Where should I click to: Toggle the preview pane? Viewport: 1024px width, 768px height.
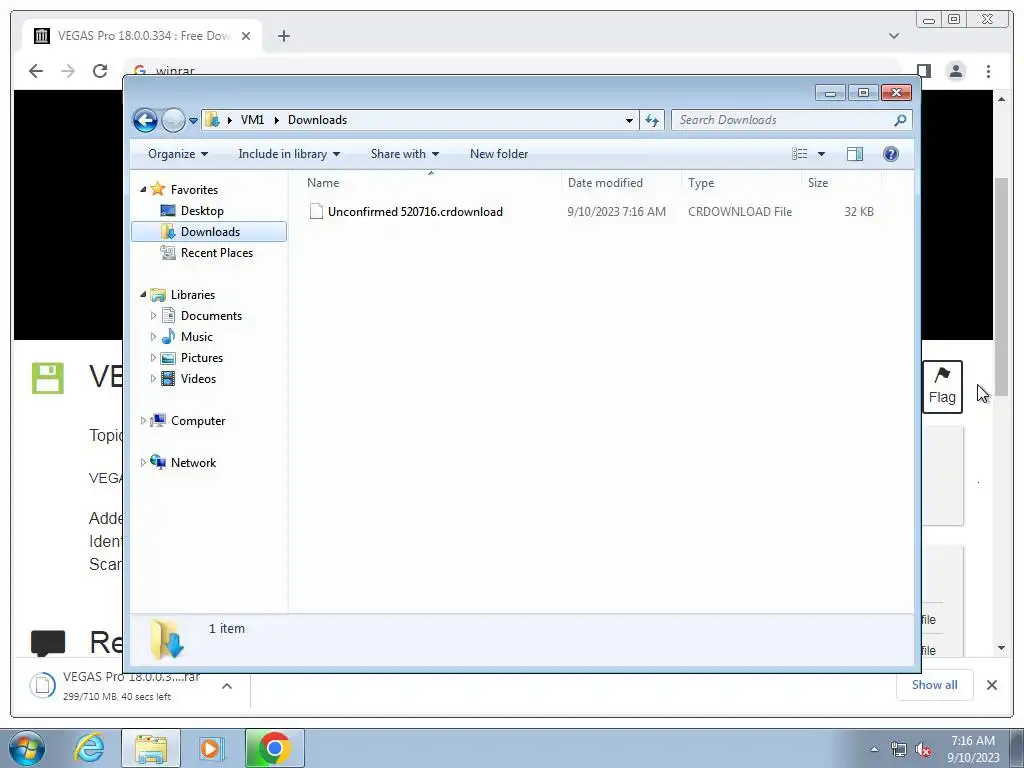coord(855,154)
